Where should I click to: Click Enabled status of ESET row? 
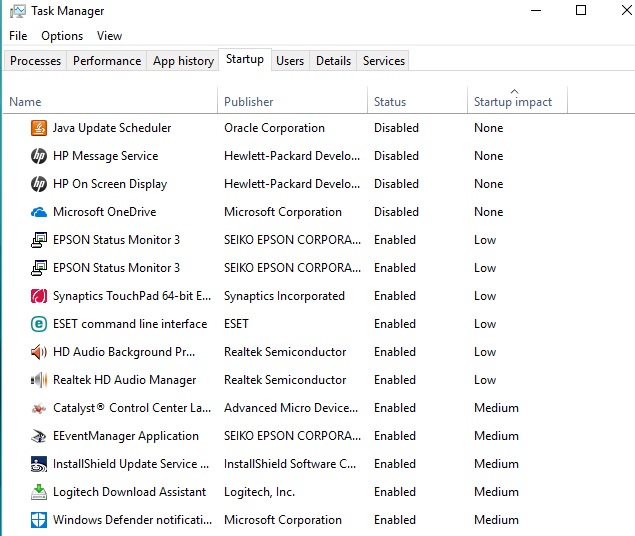point(395,324)
